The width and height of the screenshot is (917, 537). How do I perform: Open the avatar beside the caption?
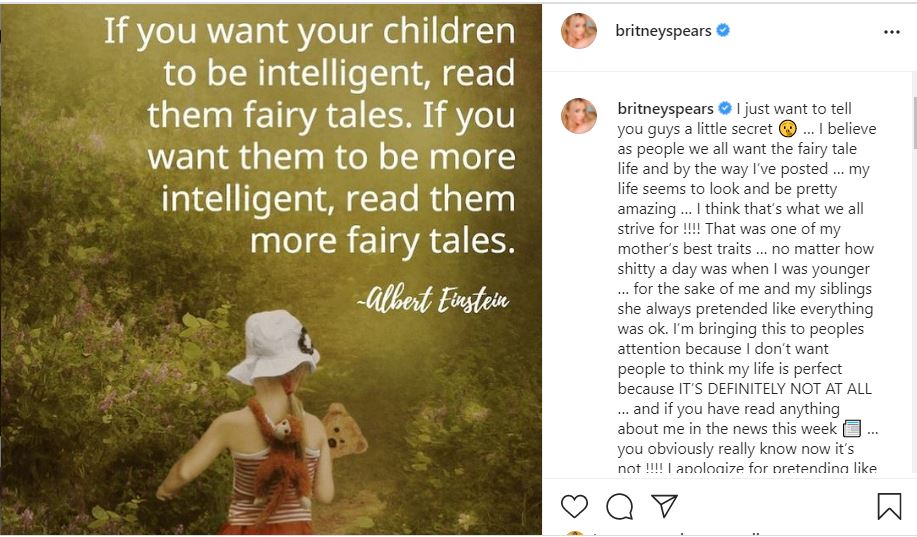point(580,115)
